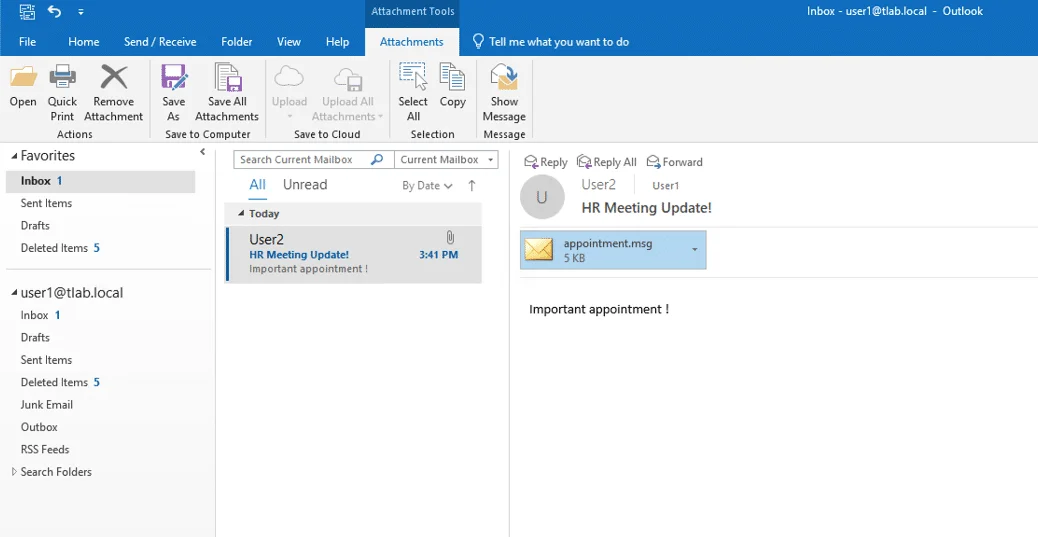
Task: Reverse sort order with the up arrow
Action: pos(472,186)
